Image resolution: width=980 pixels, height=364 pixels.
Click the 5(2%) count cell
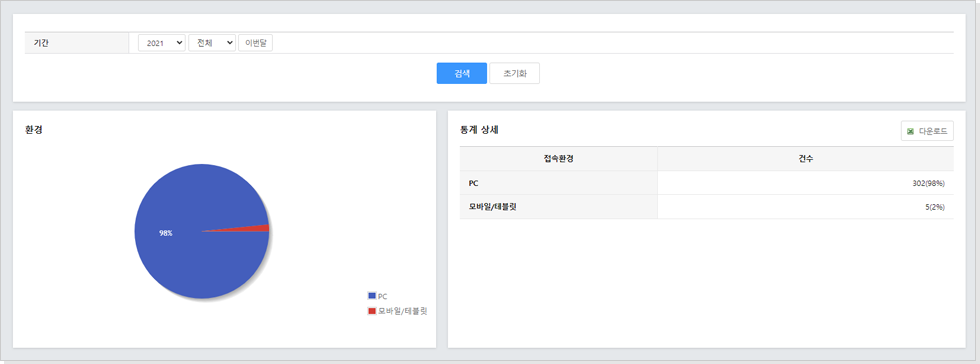point(935,207)
